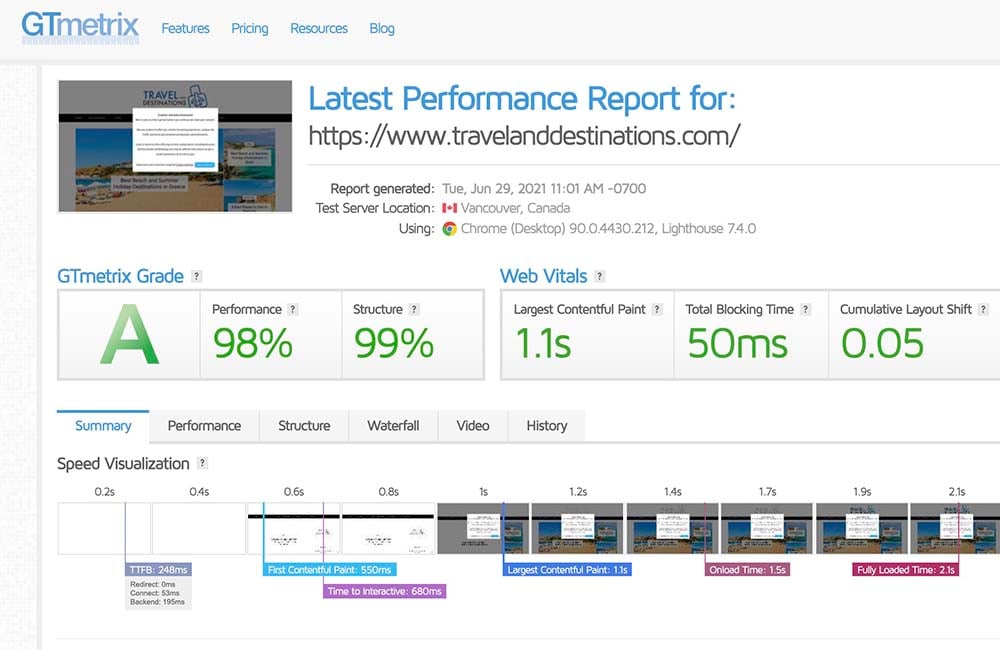Image resolution: width=1000 pixels, height=650 pixels.
Task: Click the site screenshot thumbnail
Action: [175, 146]
